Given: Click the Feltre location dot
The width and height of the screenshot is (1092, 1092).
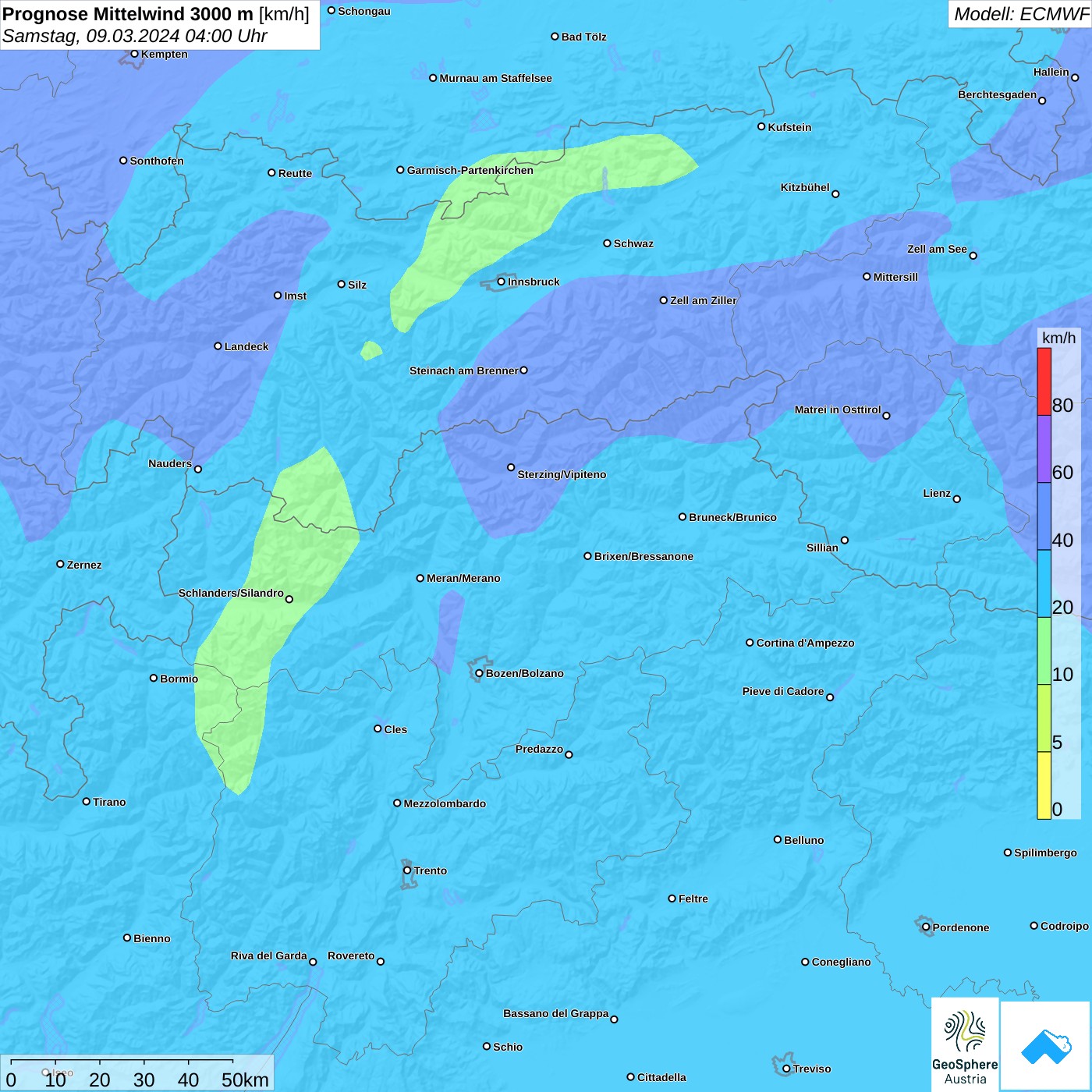Looking at the screenshot, I should [672, 899].
